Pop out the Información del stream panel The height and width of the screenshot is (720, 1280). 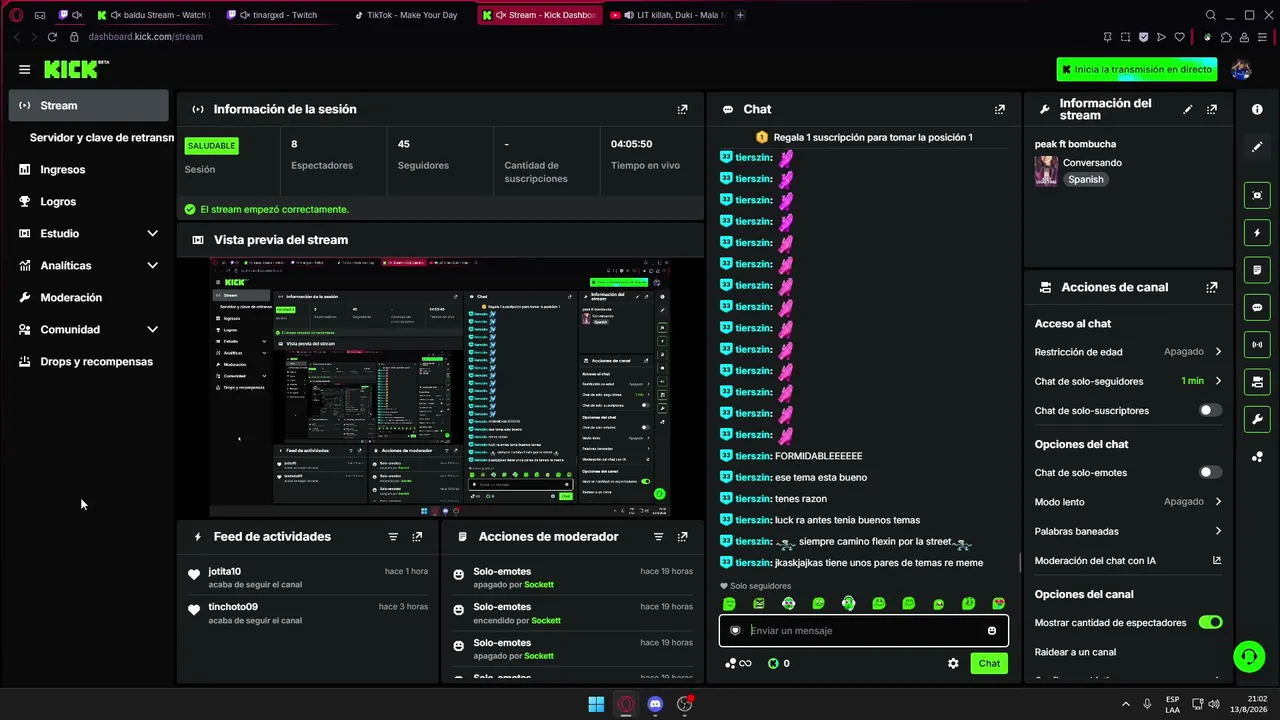click(1212, 109)
